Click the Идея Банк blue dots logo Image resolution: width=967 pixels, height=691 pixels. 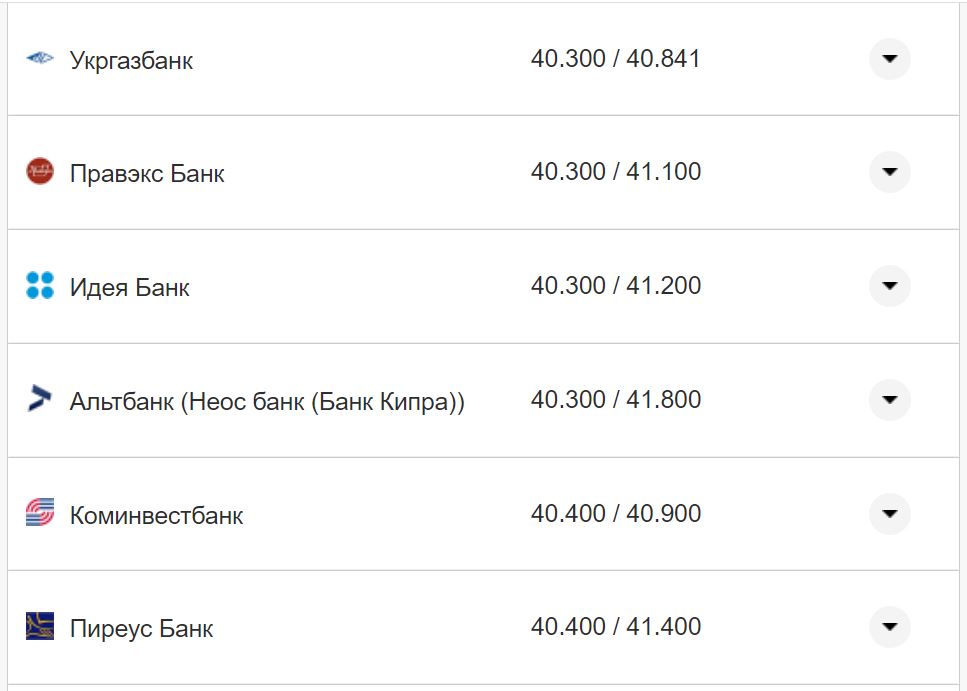40,286
